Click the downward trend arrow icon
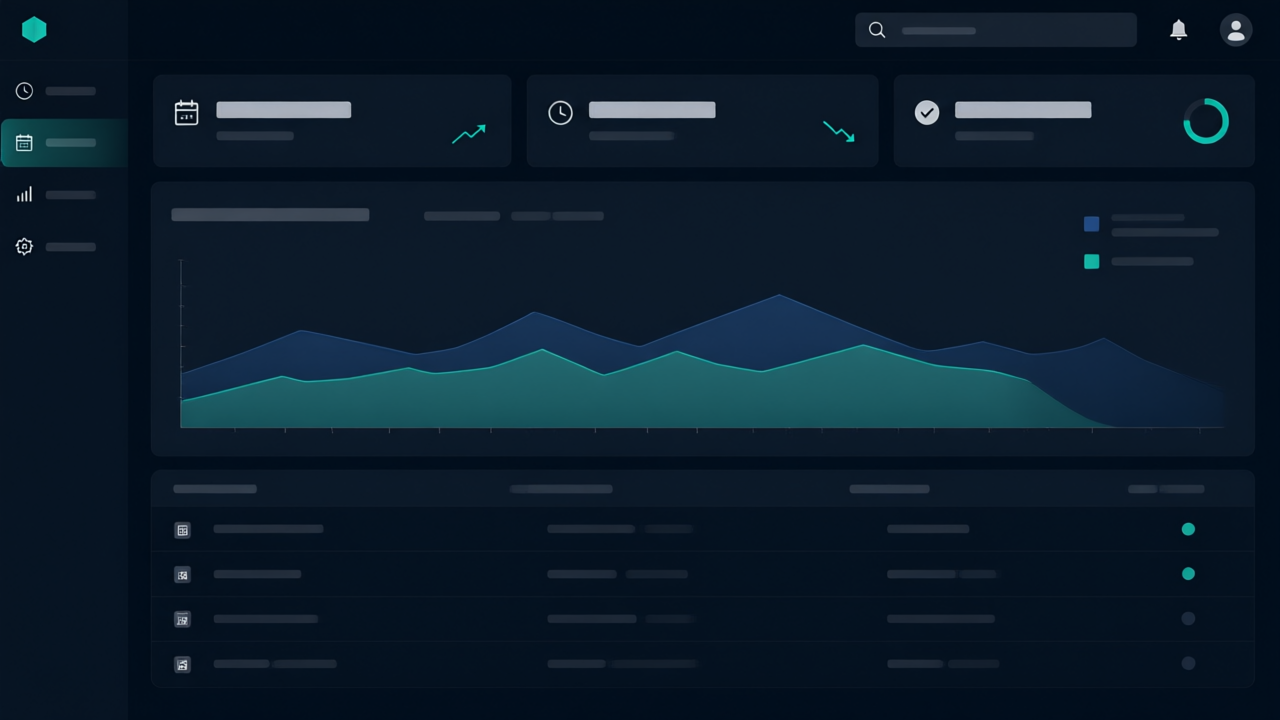1280x720 pixels. pyautogui.click(x=839, y=131)
